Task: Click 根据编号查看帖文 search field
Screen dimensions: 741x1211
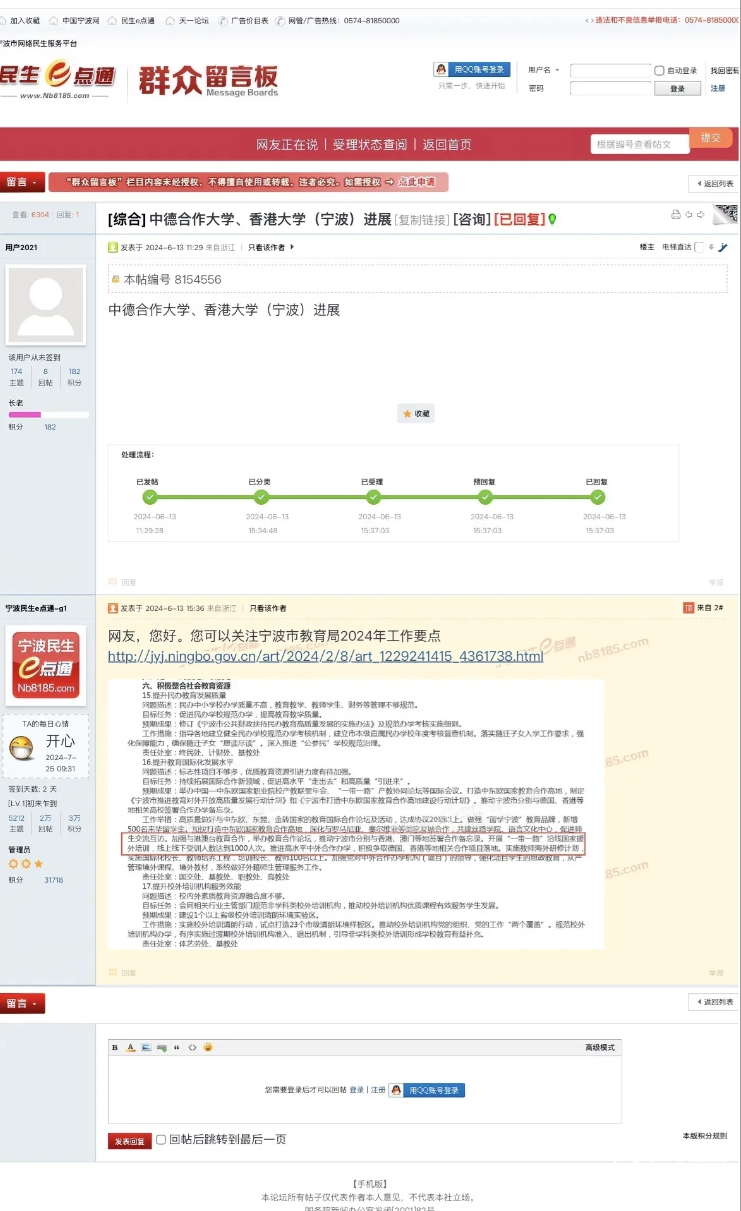Action: (x=640, y=144)
